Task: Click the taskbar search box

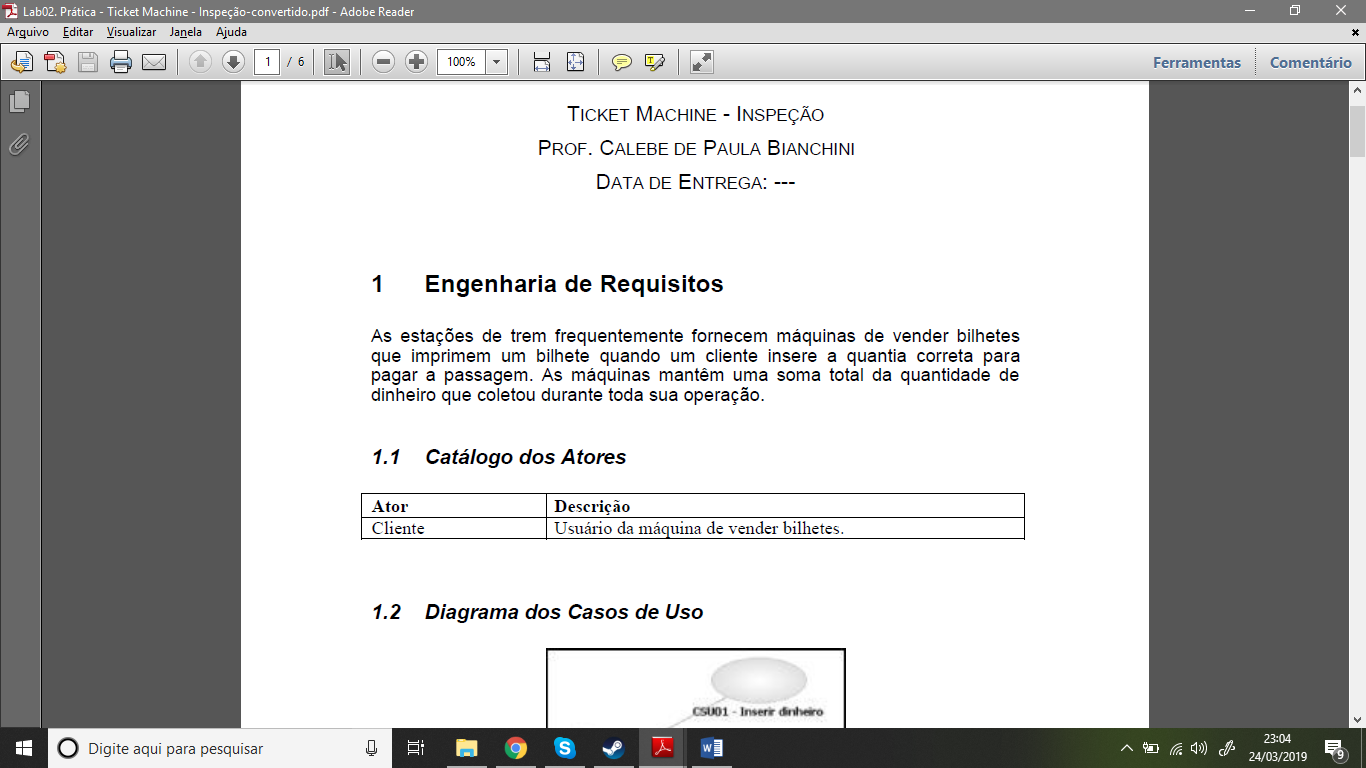Action: pos(220,748)
